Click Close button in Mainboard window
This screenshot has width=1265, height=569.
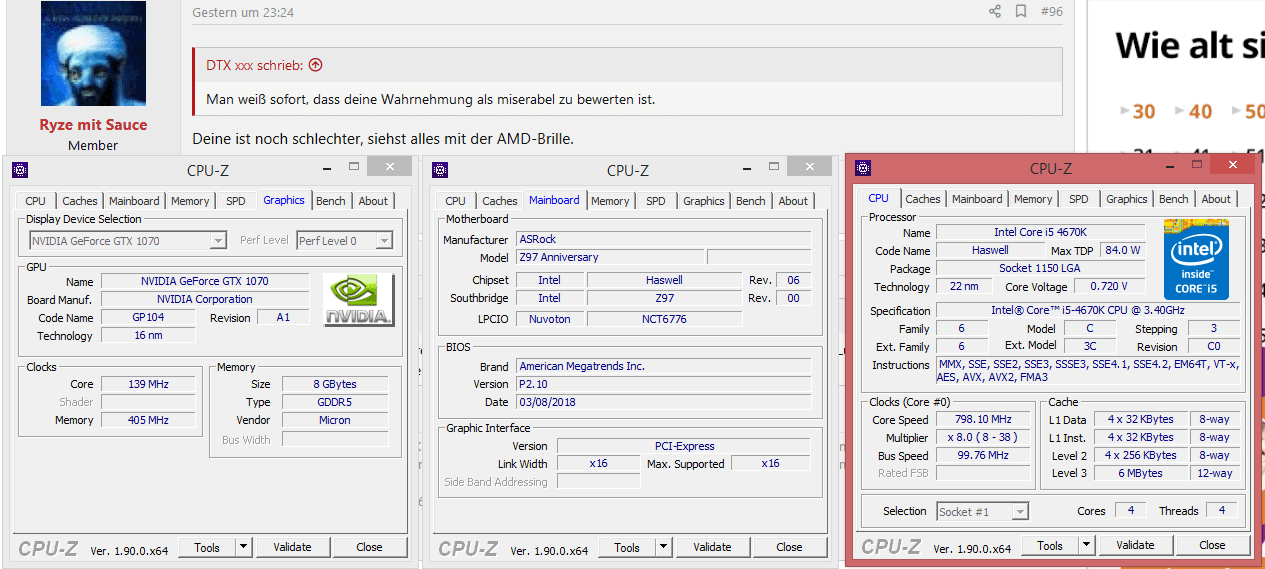coord(789,547)
